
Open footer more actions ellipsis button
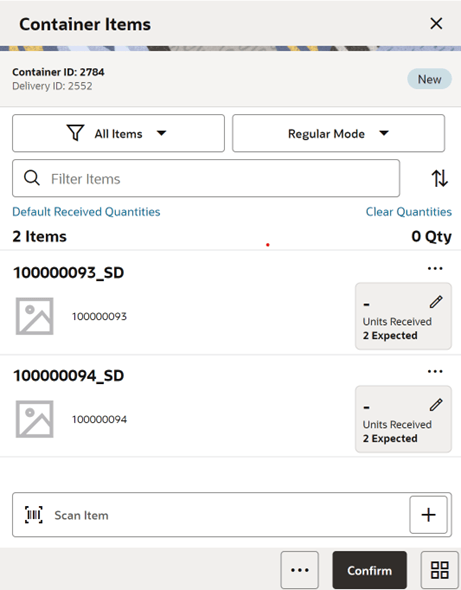[300, 570]
